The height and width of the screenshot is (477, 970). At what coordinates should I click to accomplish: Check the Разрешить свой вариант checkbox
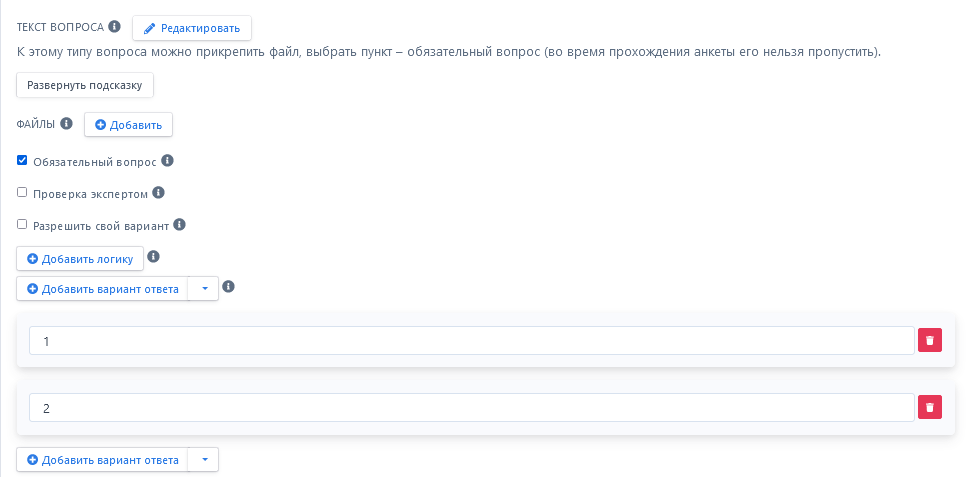coord(22,224)
